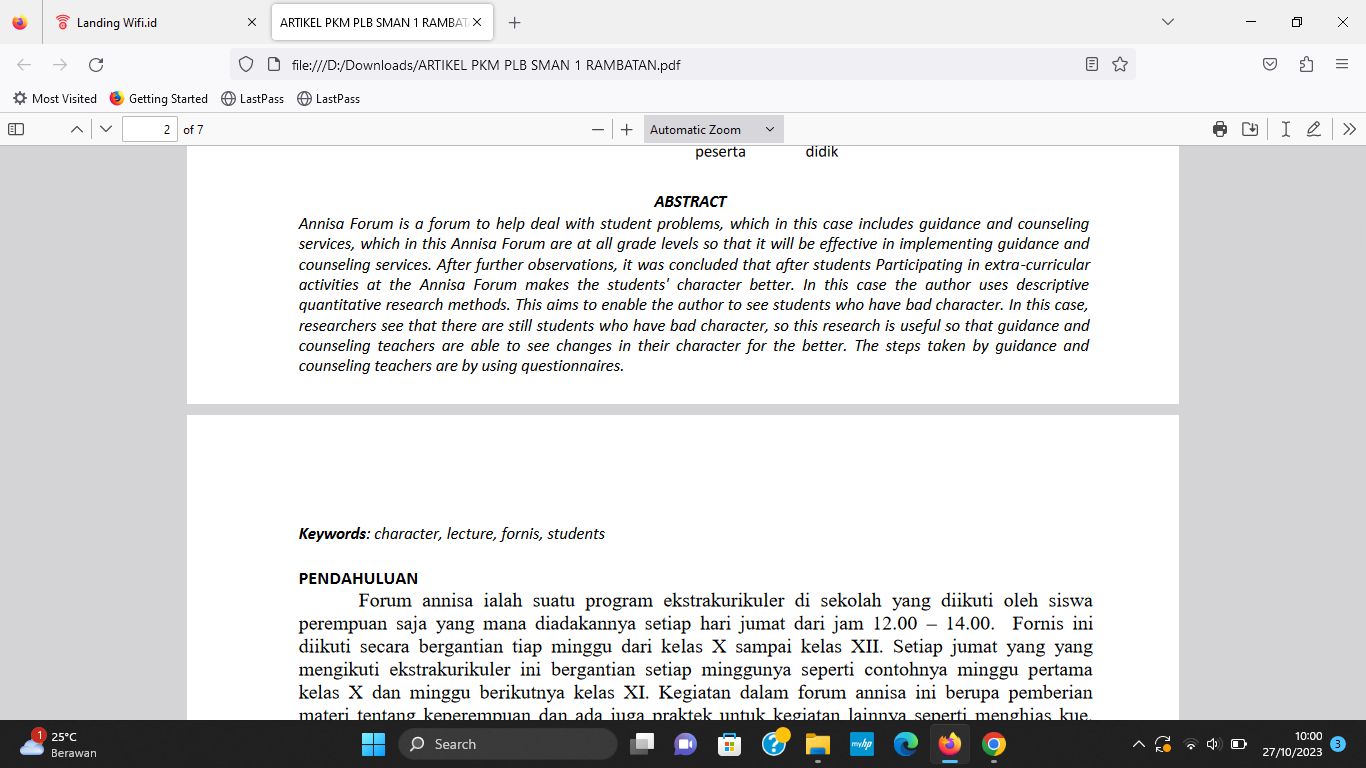Open the tracking protection shield
Screen dimensions: 1366x768
pos(246,65)
